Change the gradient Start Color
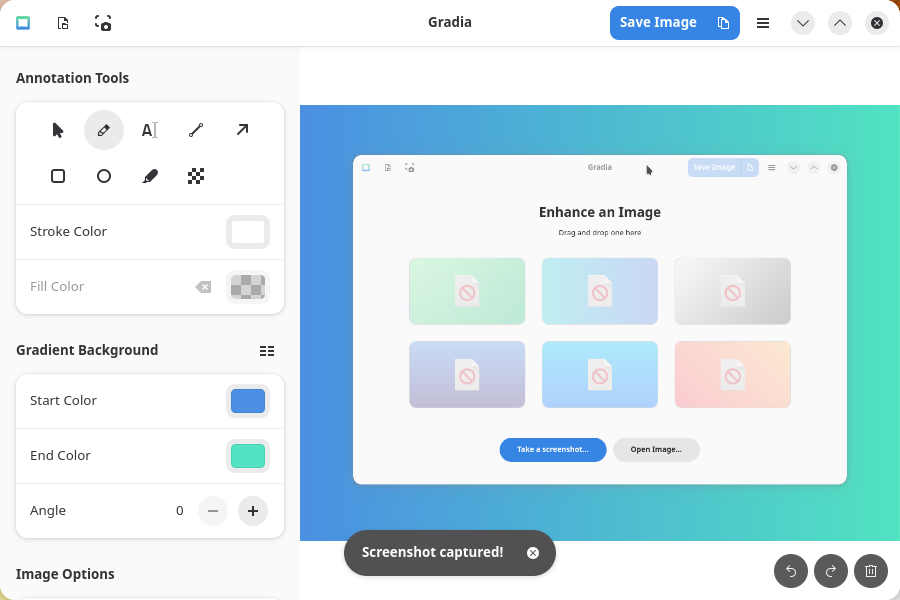 248,401
